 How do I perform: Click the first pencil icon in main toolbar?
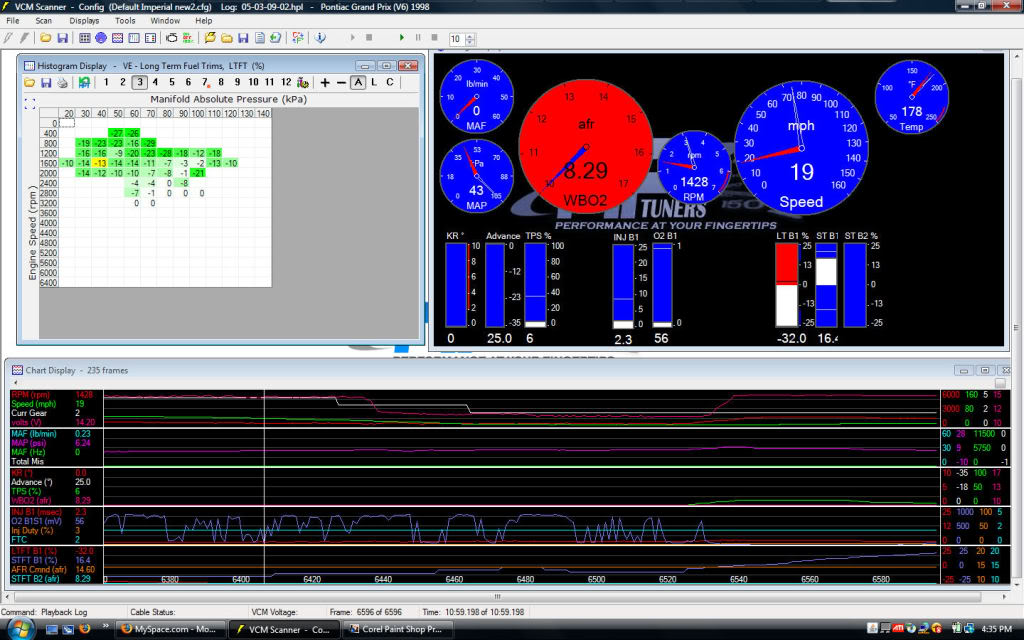(8, 38)
